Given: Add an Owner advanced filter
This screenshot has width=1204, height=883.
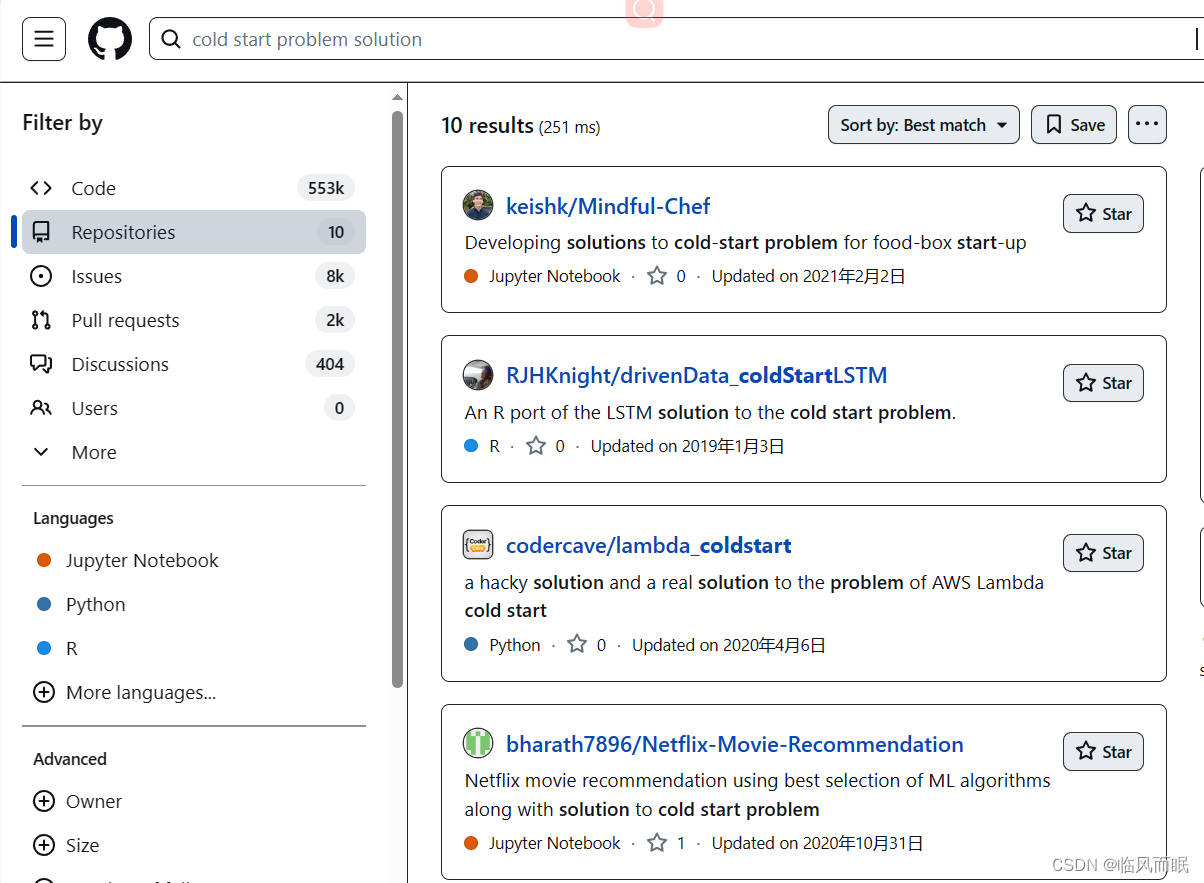Looking at the screenshot, I should click(x=78, y=801).
